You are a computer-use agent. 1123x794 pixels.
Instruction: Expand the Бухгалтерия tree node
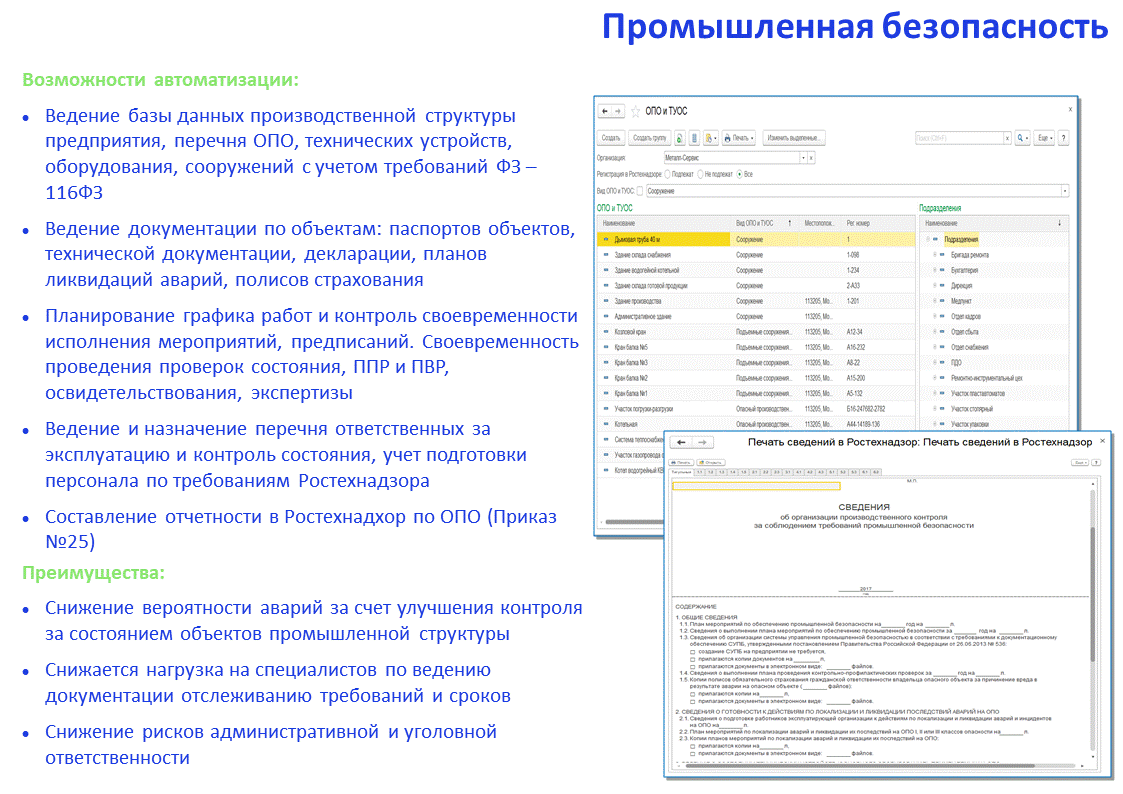(x=935, y=271)
